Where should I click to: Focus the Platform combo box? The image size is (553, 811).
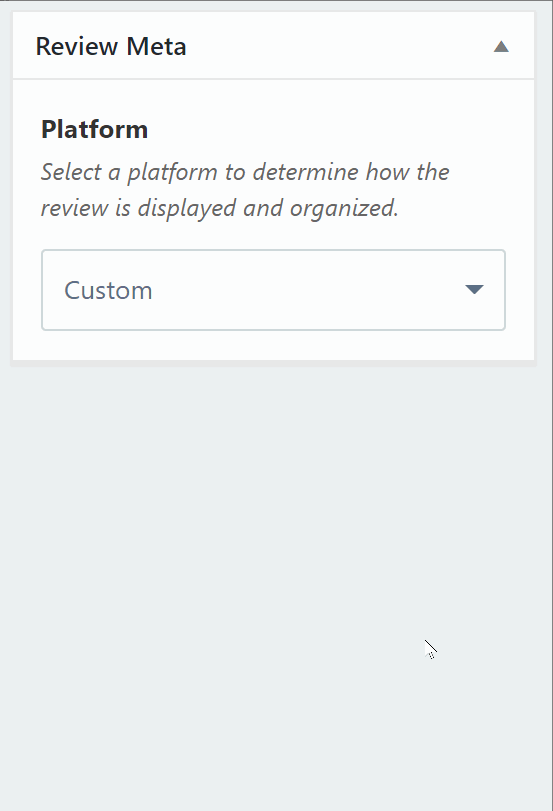(x=273, y=290)
